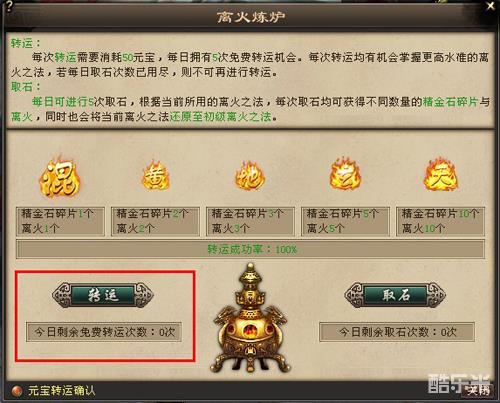This screenshot has width=500, height=403.
Task: Click the 混 flame icon
Action: pyautogui.click(x=60, y=177)
